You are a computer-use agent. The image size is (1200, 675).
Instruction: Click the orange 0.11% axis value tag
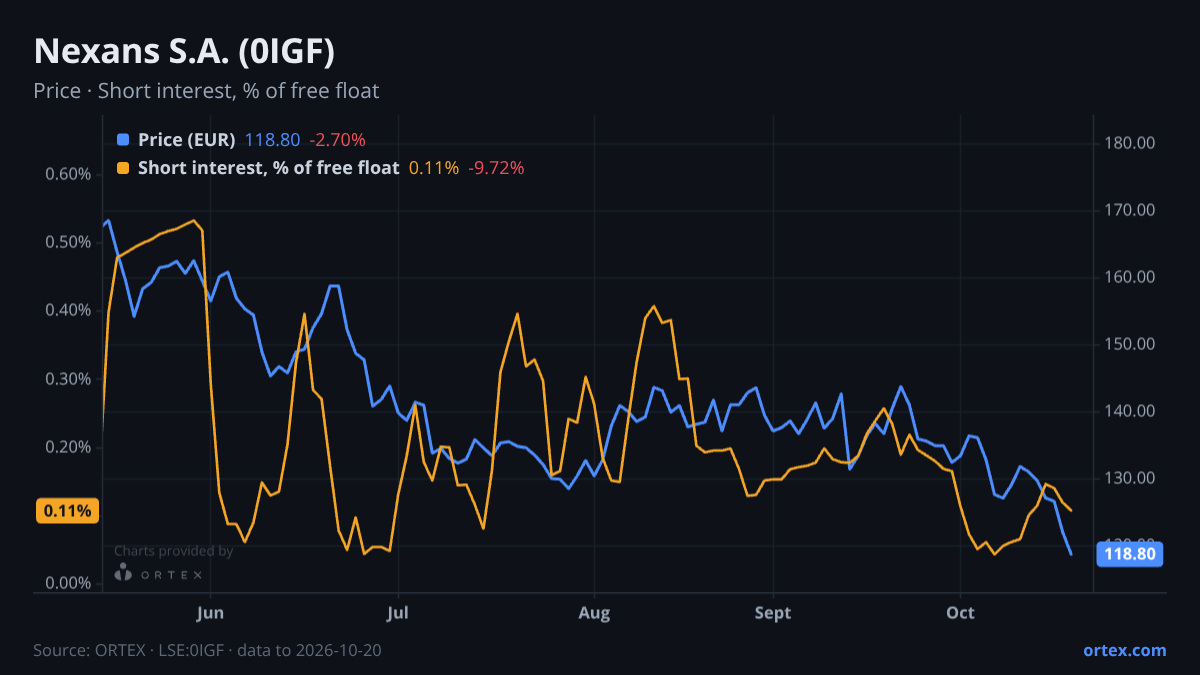[x=68, y=511]
